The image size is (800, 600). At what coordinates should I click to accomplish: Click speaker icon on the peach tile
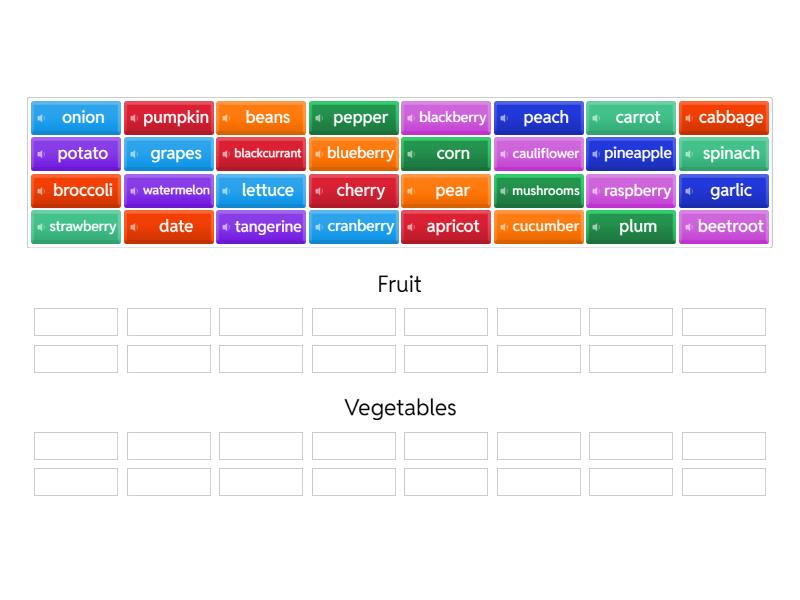[504, 118]
